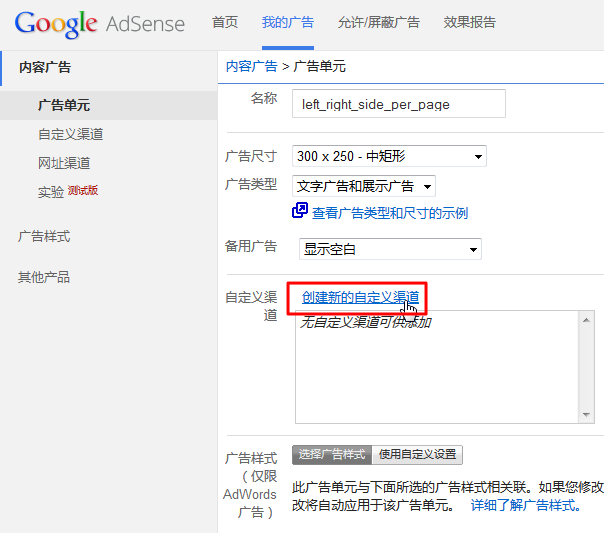The width and height of the screenshot is (604, 533).
Task: Open 其他产品 in the sidebar
Action: point(44,277)
